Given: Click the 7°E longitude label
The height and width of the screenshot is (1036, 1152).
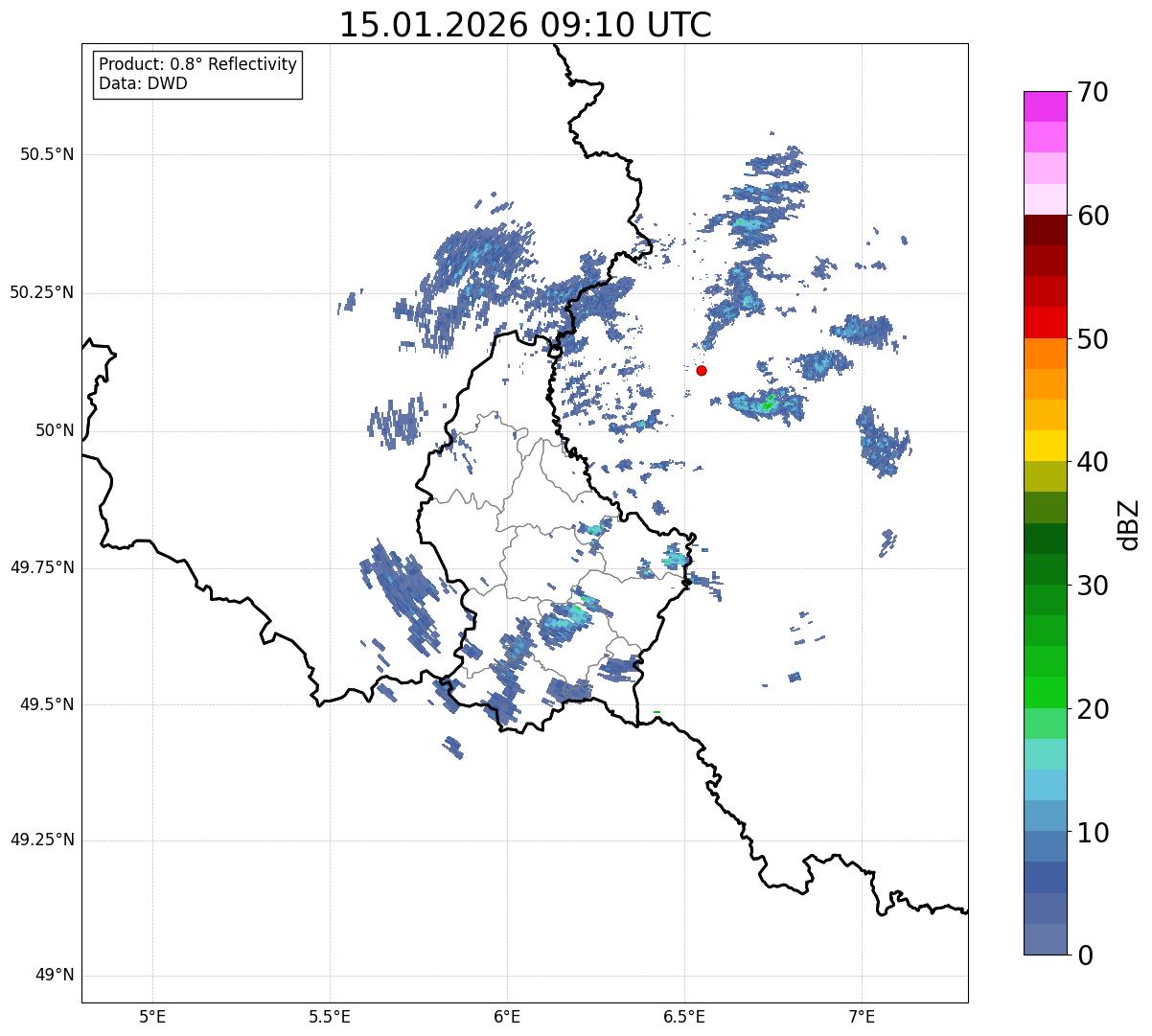Looking at the screenshot, I should tap(863, 1017).
